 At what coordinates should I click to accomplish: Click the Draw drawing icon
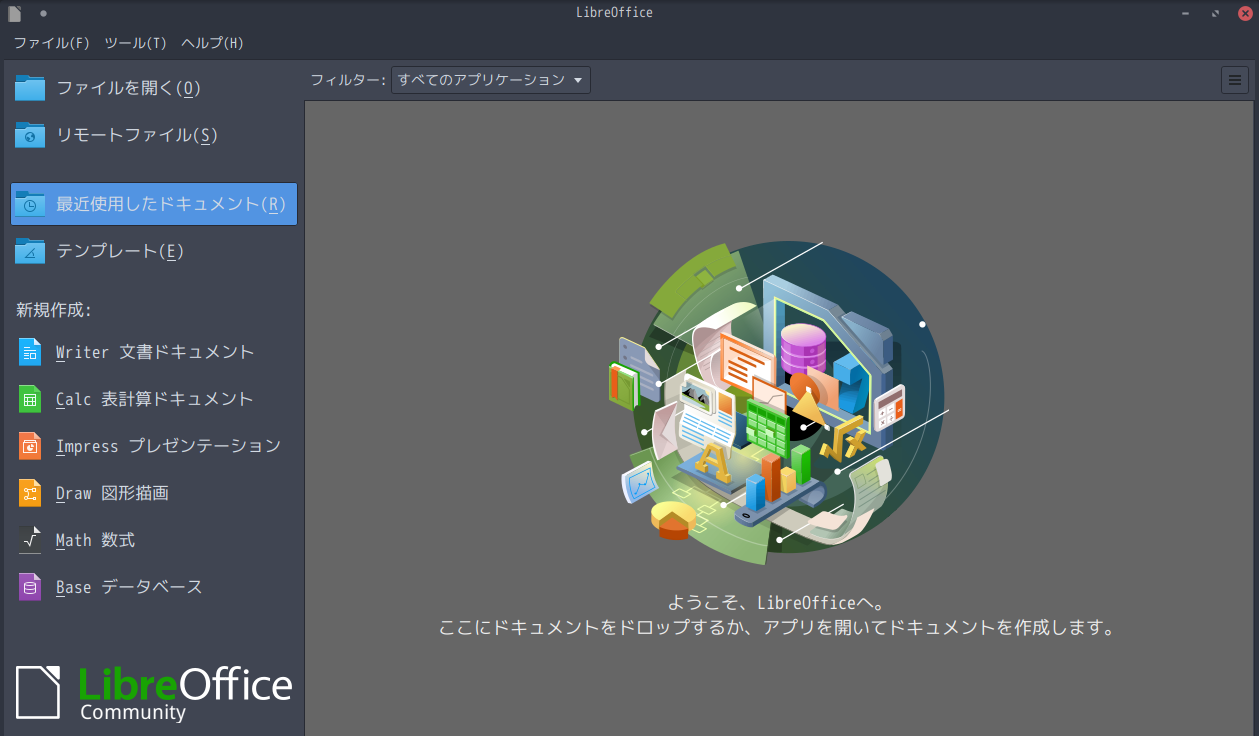coord(30,493)
